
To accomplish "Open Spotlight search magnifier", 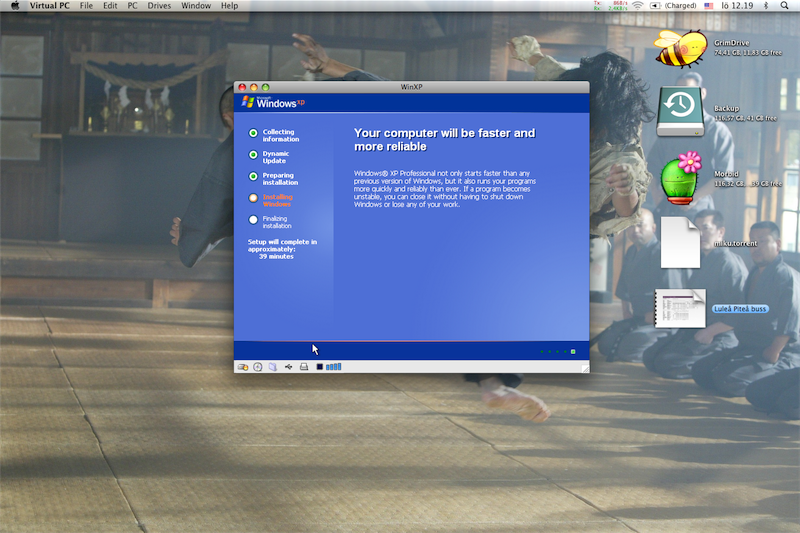I will [784, 6].
